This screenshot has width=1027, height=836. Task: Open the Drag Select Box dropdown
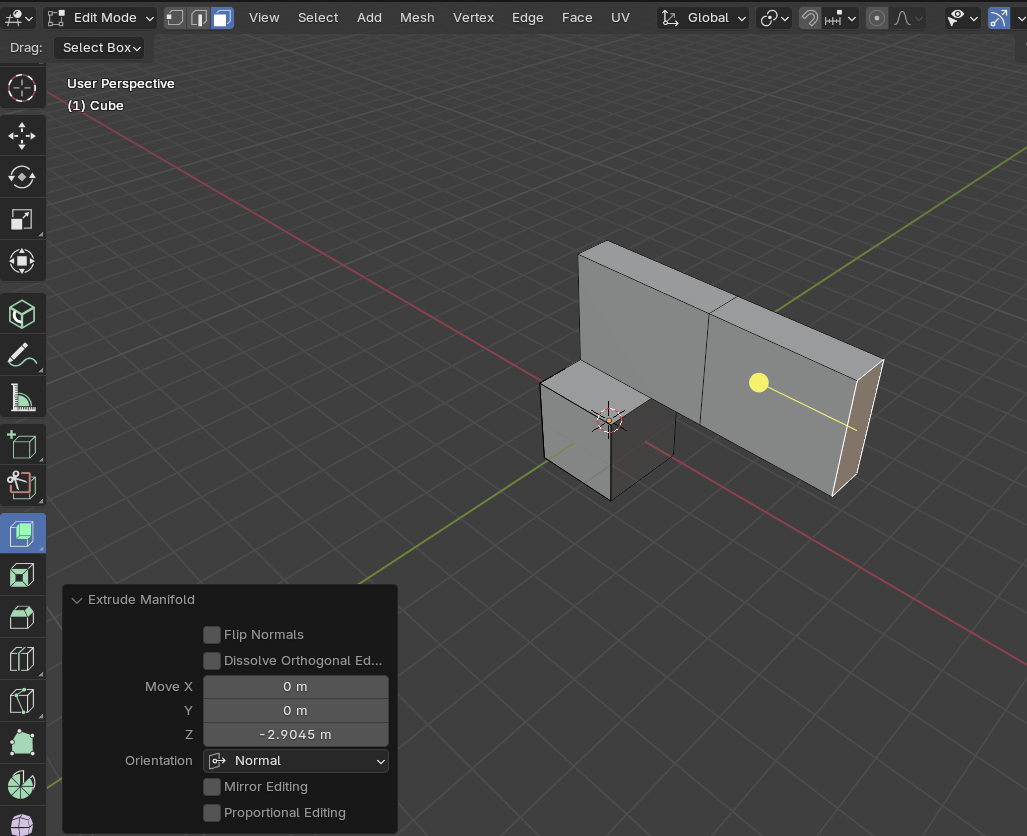click(x=99, y=48)
